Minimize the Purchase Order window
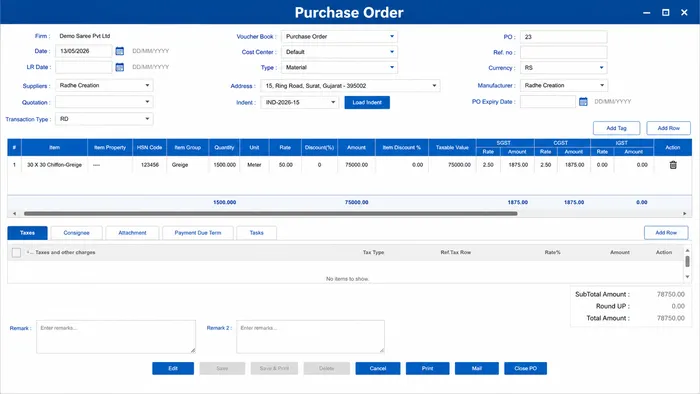The height and width of the screenshot is (394, 700). pos(646,12)
